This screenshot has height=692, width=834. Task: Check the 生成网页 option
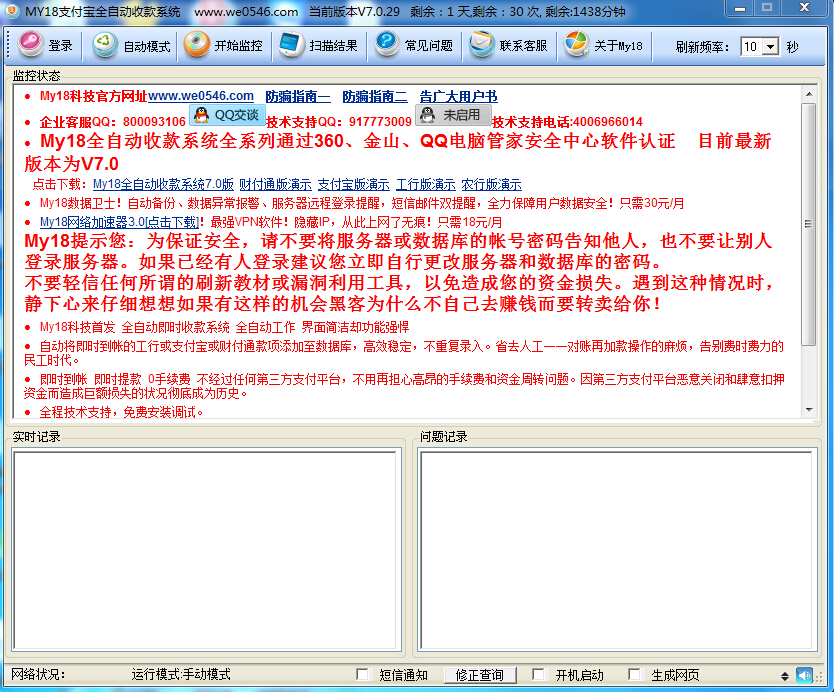634,674
